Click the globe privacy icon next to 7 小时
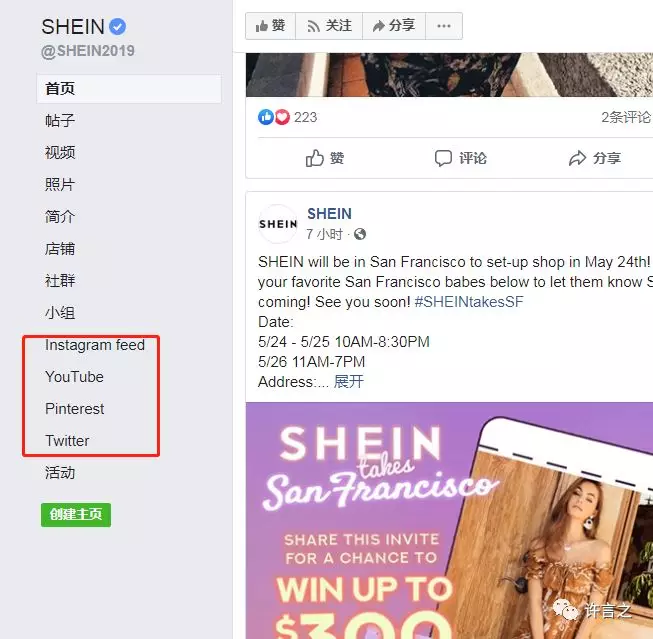Viewport: 653px width, 639px height. (x=360, y=235)
